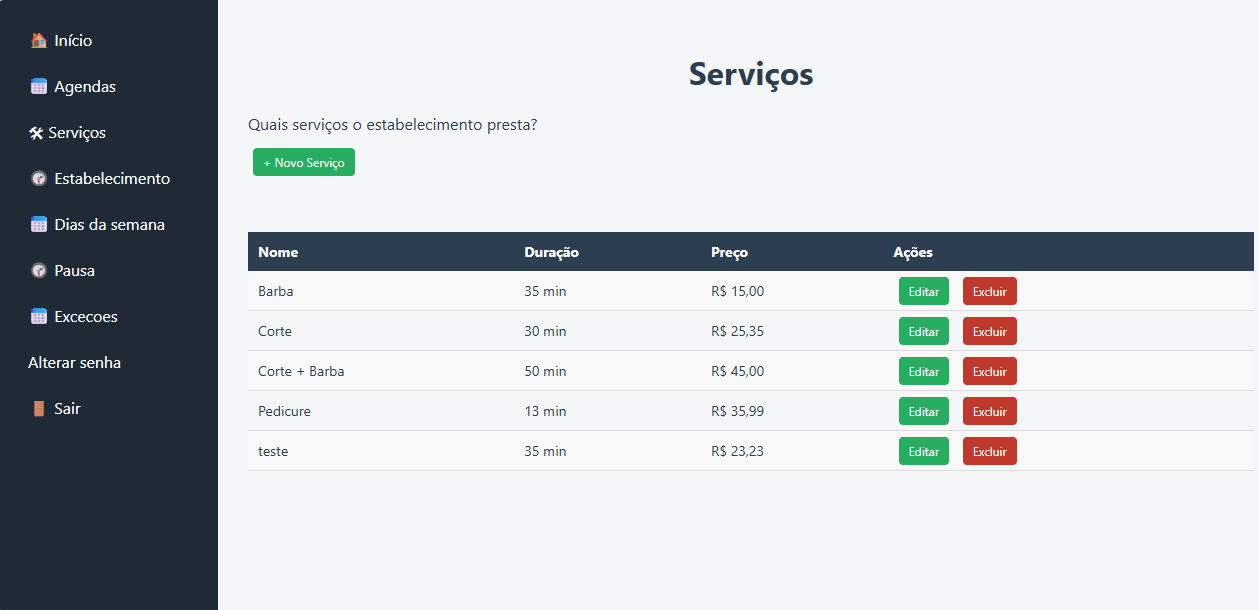
Task: Click Editar for the R$ 25,35 row
Action: click(924, 331)
